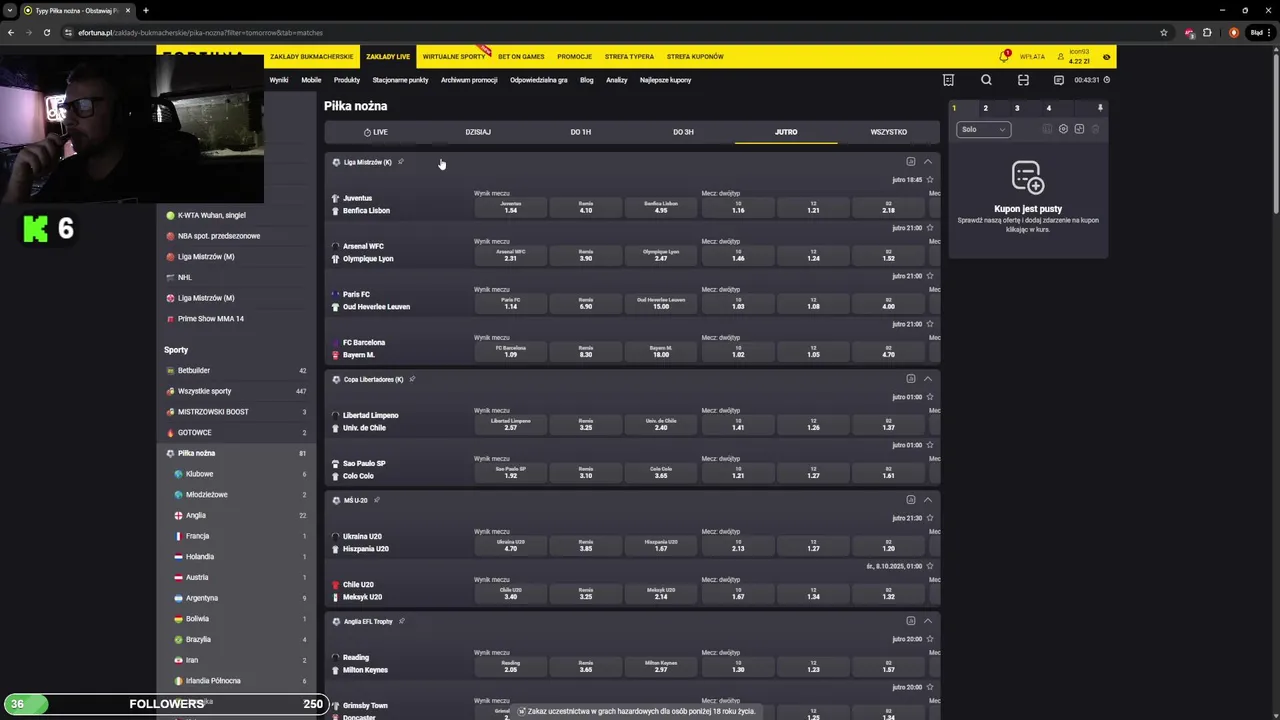
Task: Collapse the Liga Mistrzów (K) section
Action: [x=928, y=162]
